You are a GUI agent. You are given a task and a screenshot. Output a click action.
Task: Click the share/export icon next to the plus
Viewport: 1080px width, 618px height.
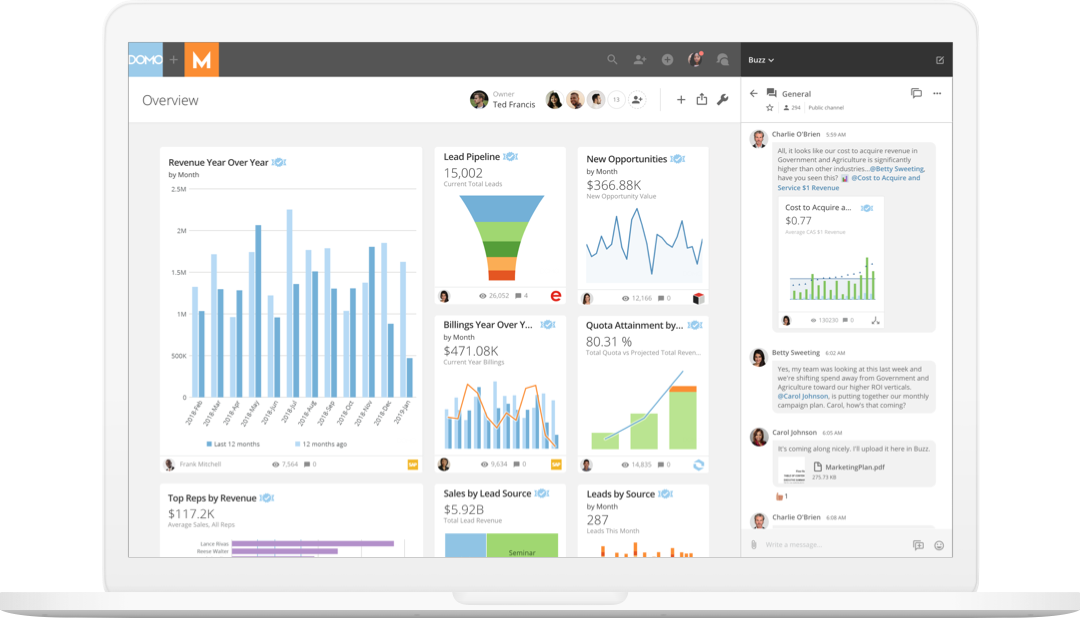[x=702, y=100]
